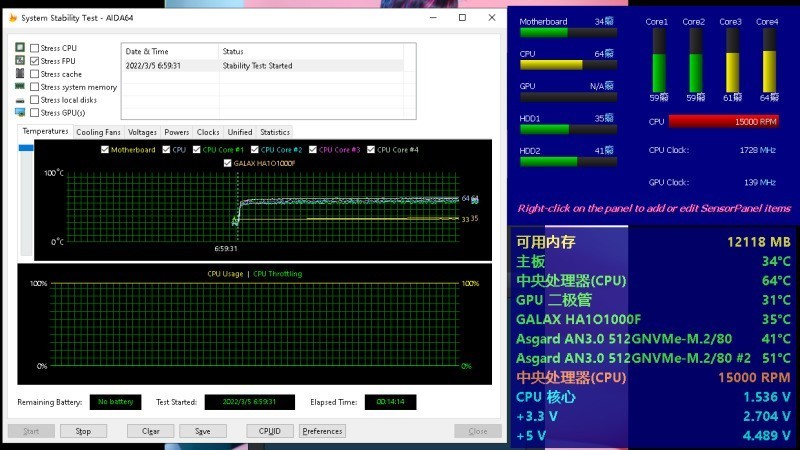
Task: Click the Stress GPU monitor icon
Action: (x=20, y=113)
